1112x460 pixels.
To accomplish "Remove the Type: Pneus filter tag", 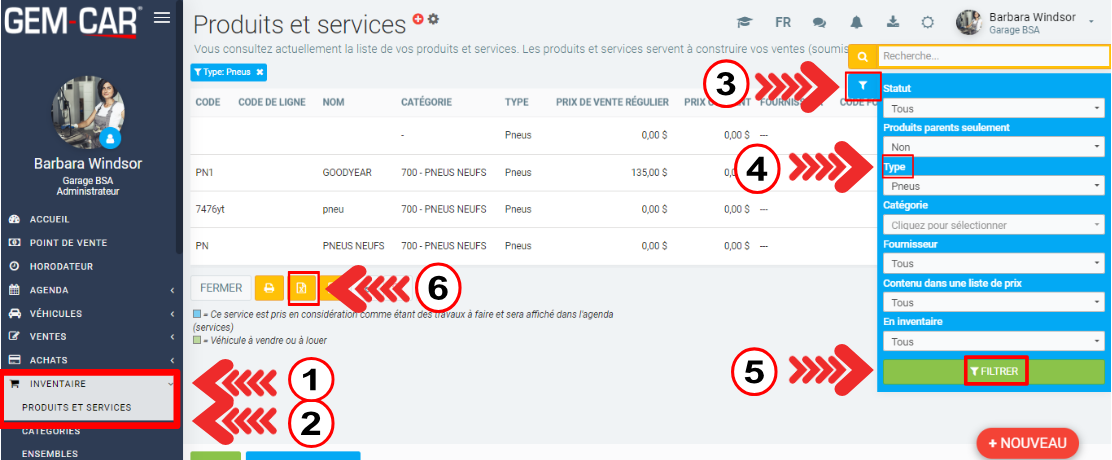I will pyautogui.click(x=260, y=72).
